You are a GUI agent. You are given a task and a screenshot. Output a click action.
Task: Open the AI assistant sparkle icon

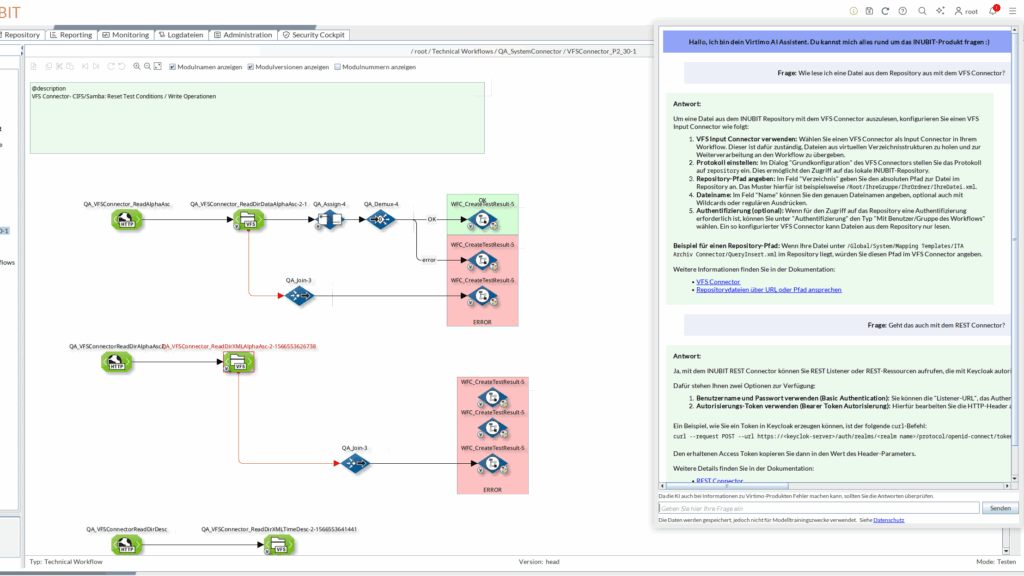(x=939, y=11)
